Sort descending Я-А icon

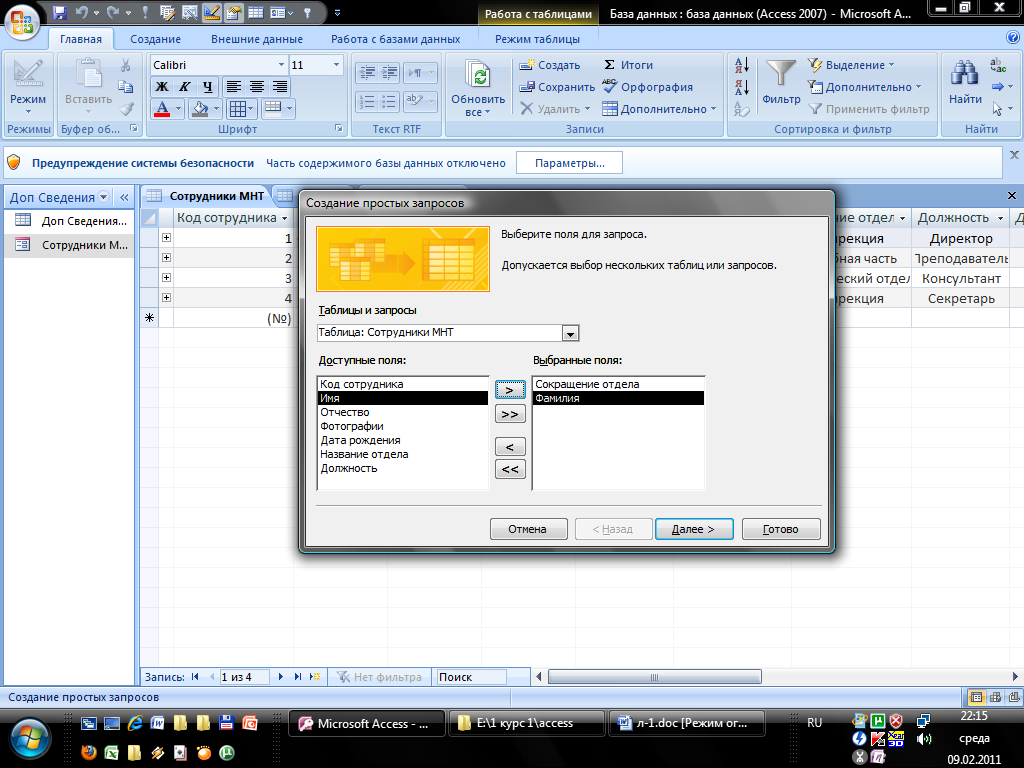point(742,87)
